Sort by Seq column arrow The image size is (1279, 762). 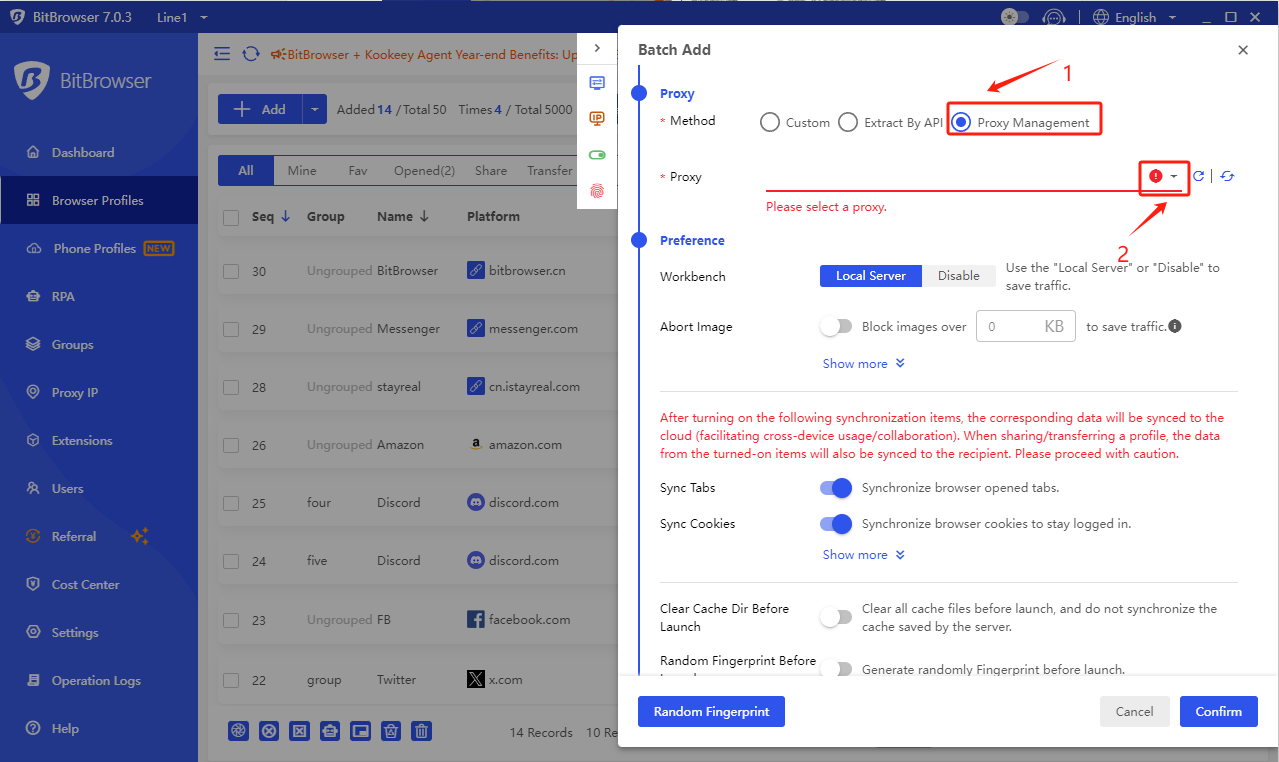286,217
